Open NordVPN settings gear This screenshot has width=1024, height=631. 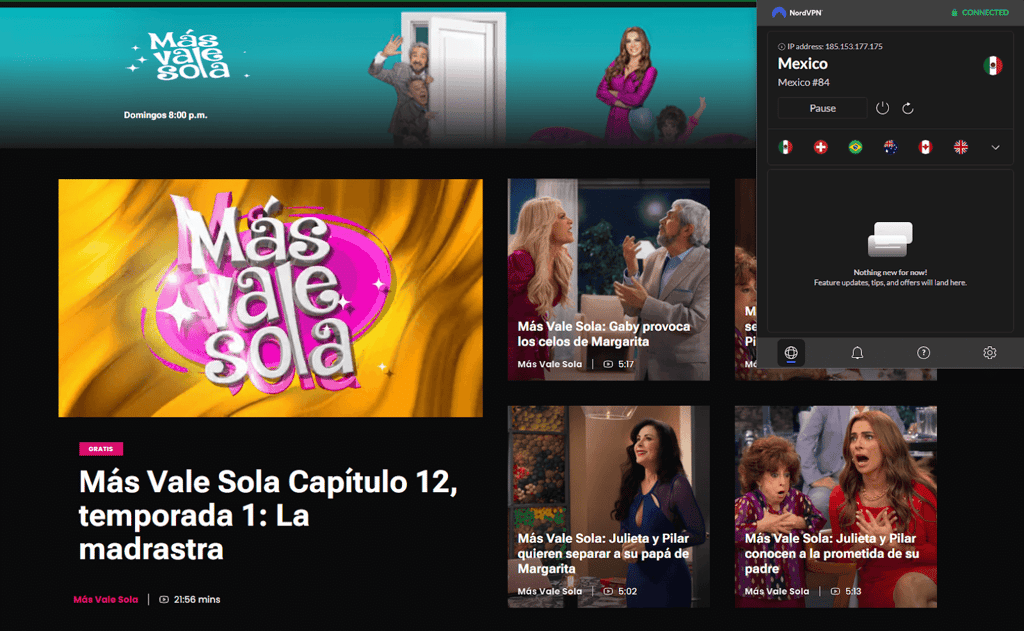[x=990, y=353]
